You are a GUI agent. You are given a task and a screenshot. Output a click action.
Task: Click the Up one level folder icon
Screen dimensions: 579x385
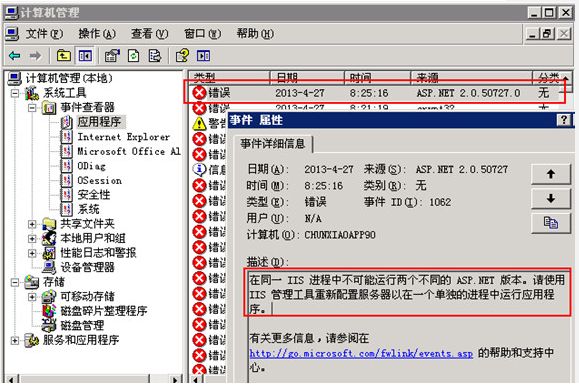(x=64, y=56)
